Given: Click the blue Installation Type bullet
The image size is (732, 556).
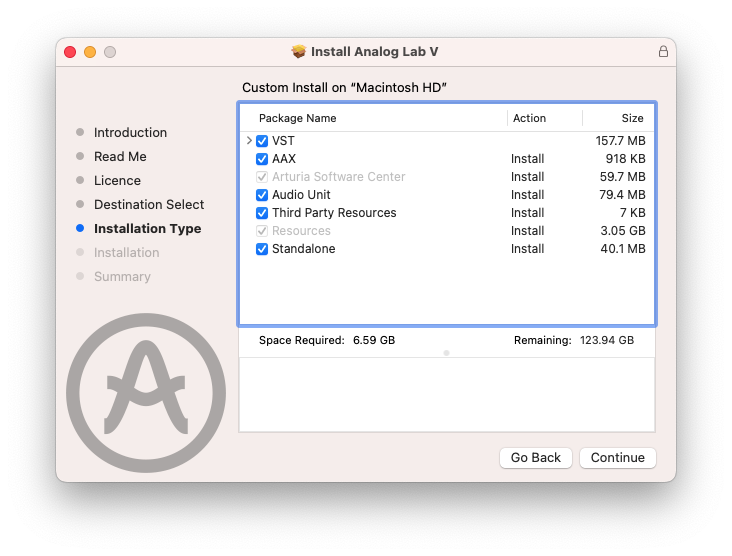Looking at the screenshot, I should pos(80,229).
